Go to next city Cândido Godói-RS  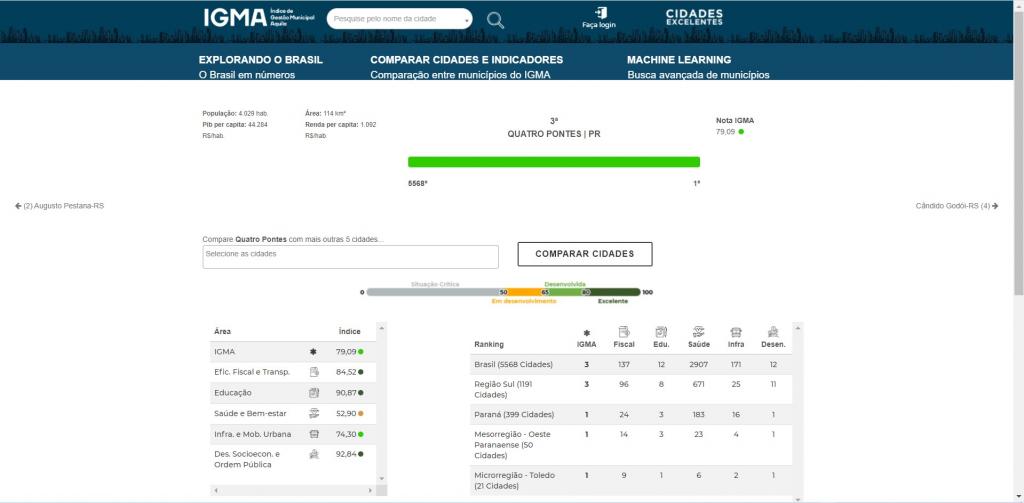click(x=957, y=206)
